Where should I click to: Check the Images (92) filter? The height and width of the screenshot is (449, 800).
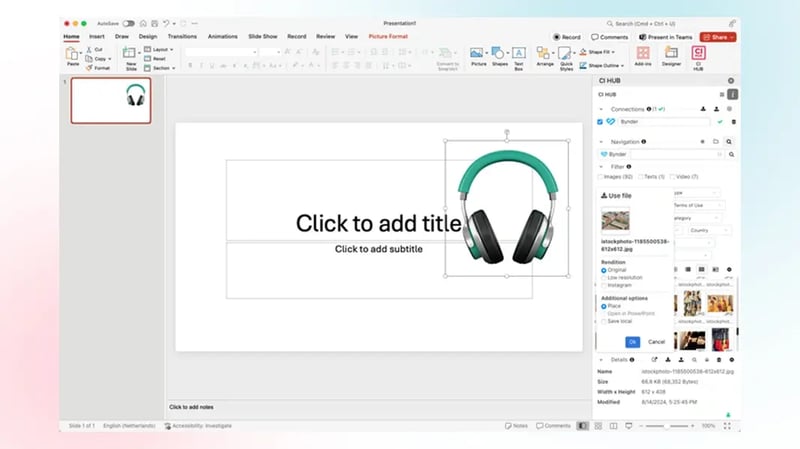pyautogui.click(x=601, y=177)
